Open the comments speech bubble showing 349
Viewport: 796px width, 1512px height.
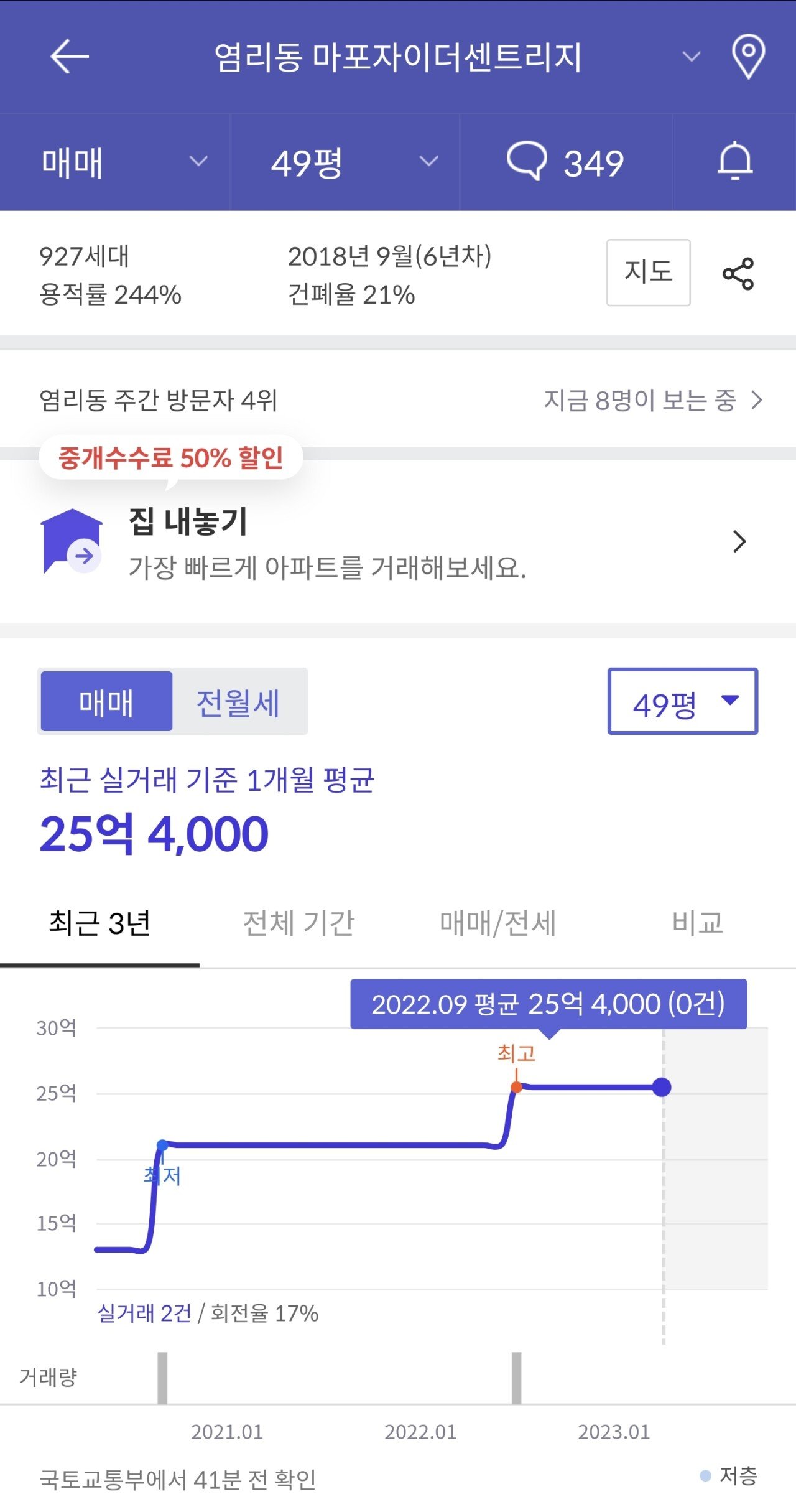[x=565, y=162]
